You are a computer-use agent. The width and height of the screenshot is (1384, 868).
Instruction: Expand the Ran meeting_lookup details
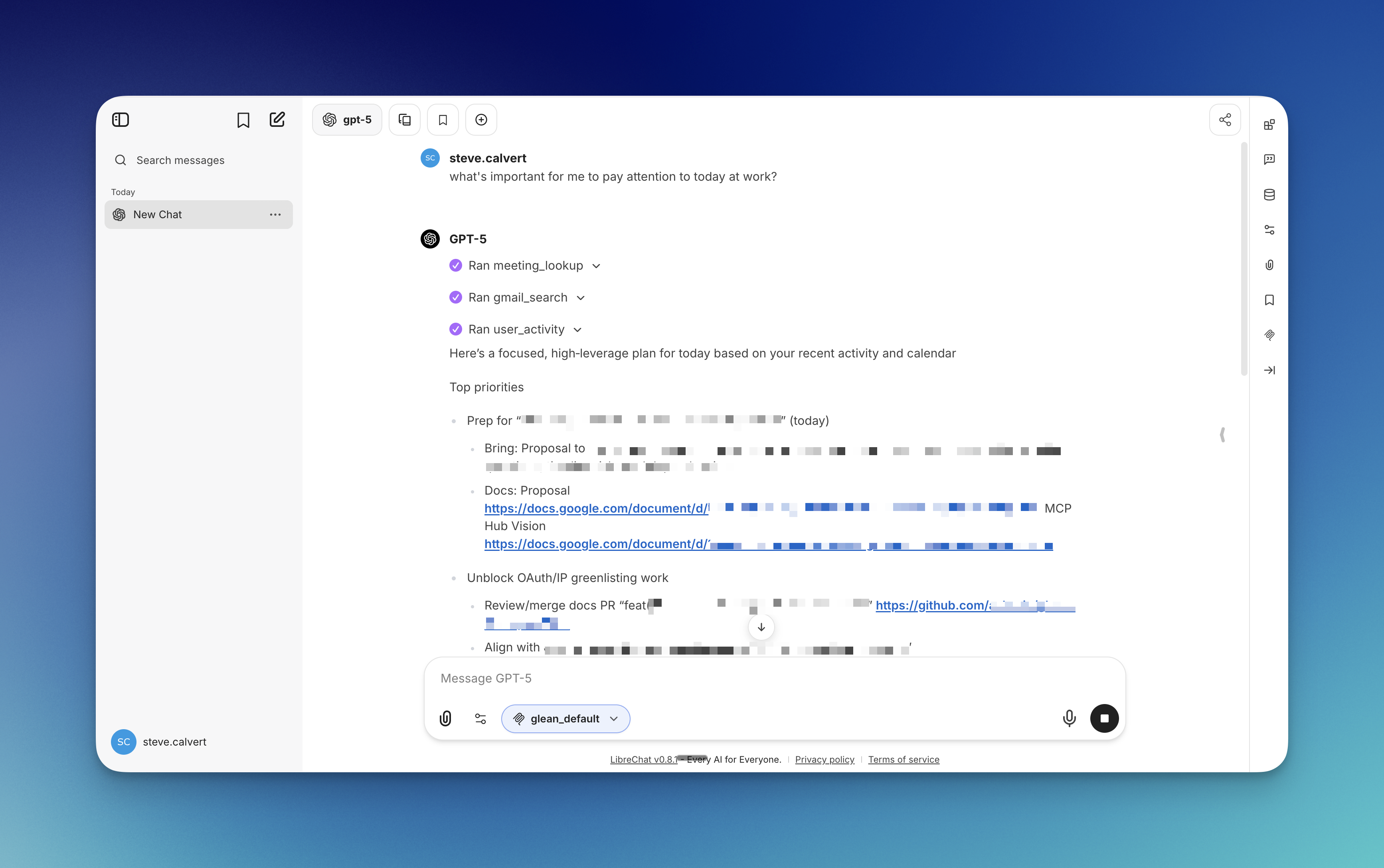tap(595, 265)
